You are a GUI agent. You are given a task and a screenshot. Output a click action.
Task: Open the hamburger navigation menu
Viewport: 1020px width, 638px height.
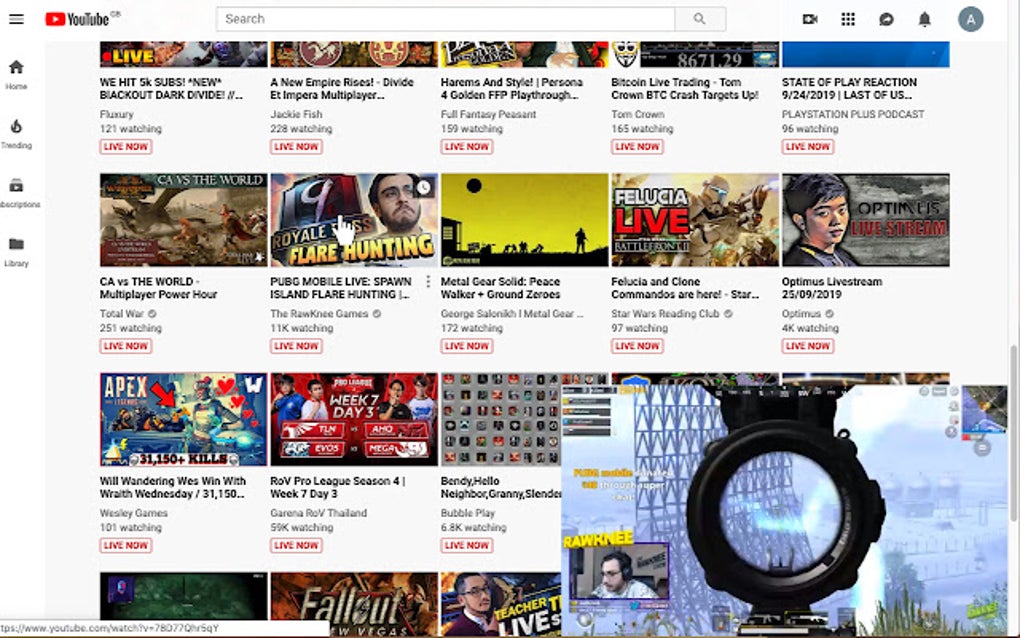pos(16,18)
